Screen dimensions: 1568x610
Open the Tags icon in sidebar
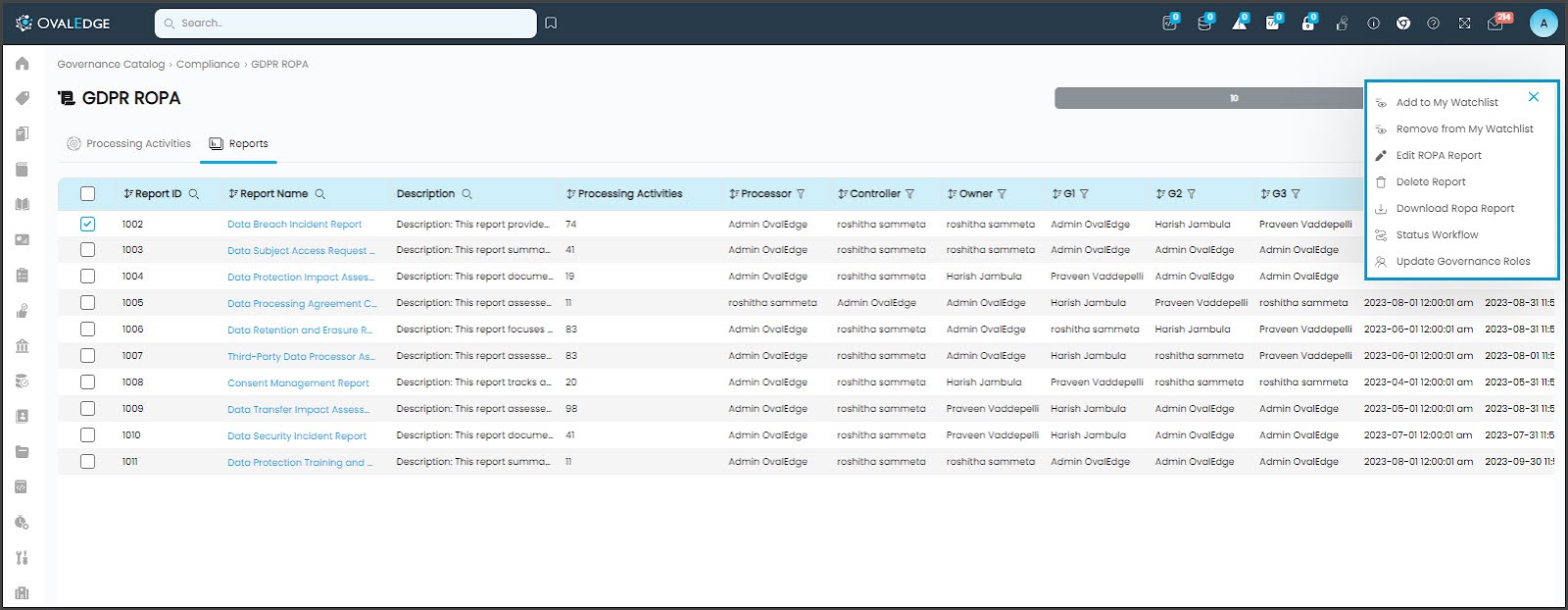(23, 98)
